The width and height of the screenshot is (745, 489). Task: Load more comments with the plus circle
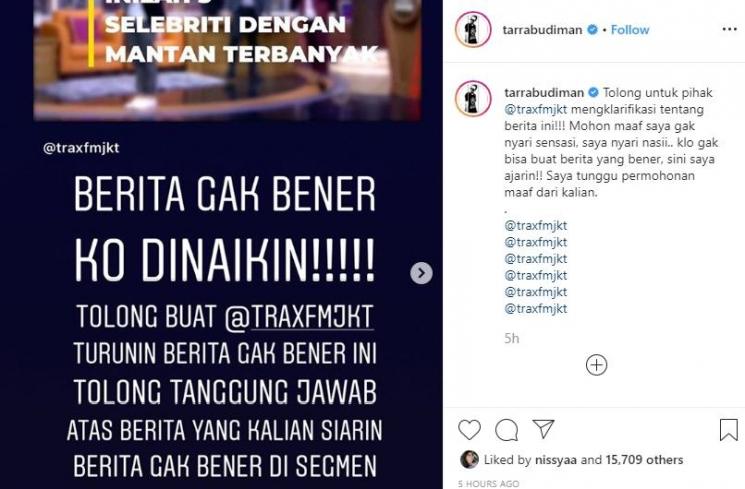596,365
